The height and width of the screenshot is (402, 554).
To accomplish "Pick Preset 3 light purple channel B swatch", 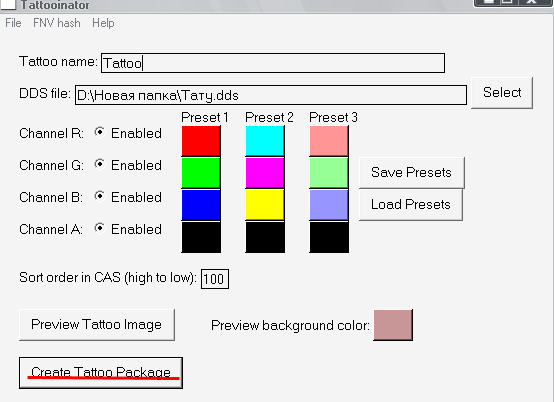I will (x=329, y=205).
